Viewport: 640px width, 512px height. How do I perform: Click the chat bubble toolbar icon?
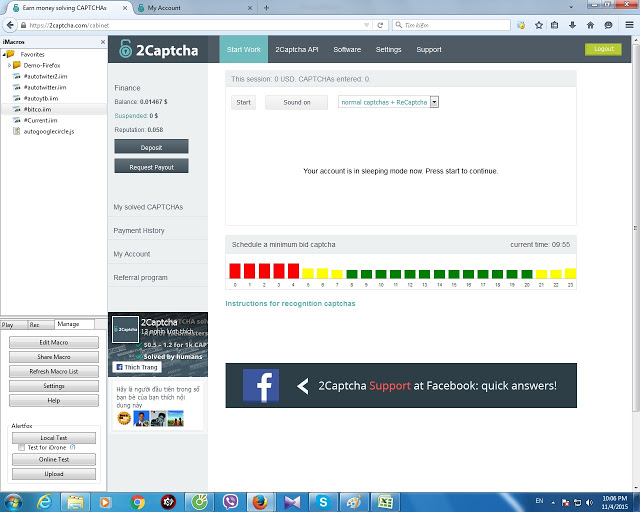(x=608, y=25)
